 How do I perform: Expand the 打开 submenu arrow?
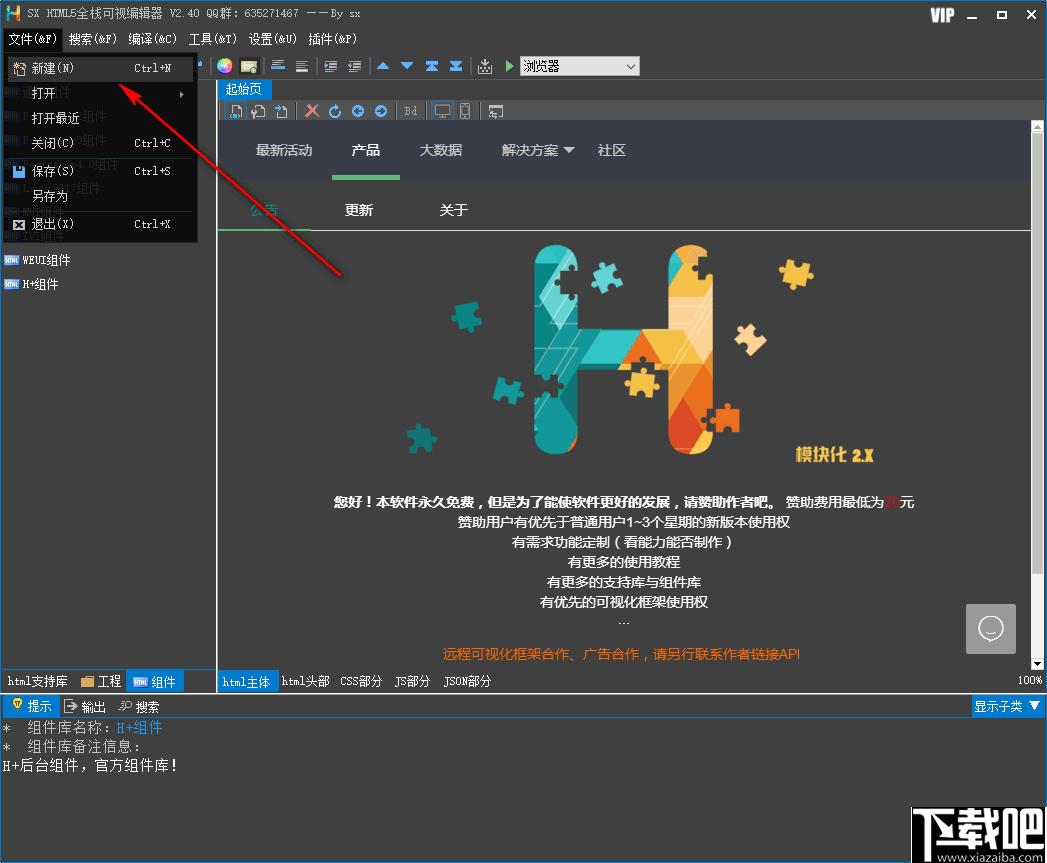coord(182,94)
